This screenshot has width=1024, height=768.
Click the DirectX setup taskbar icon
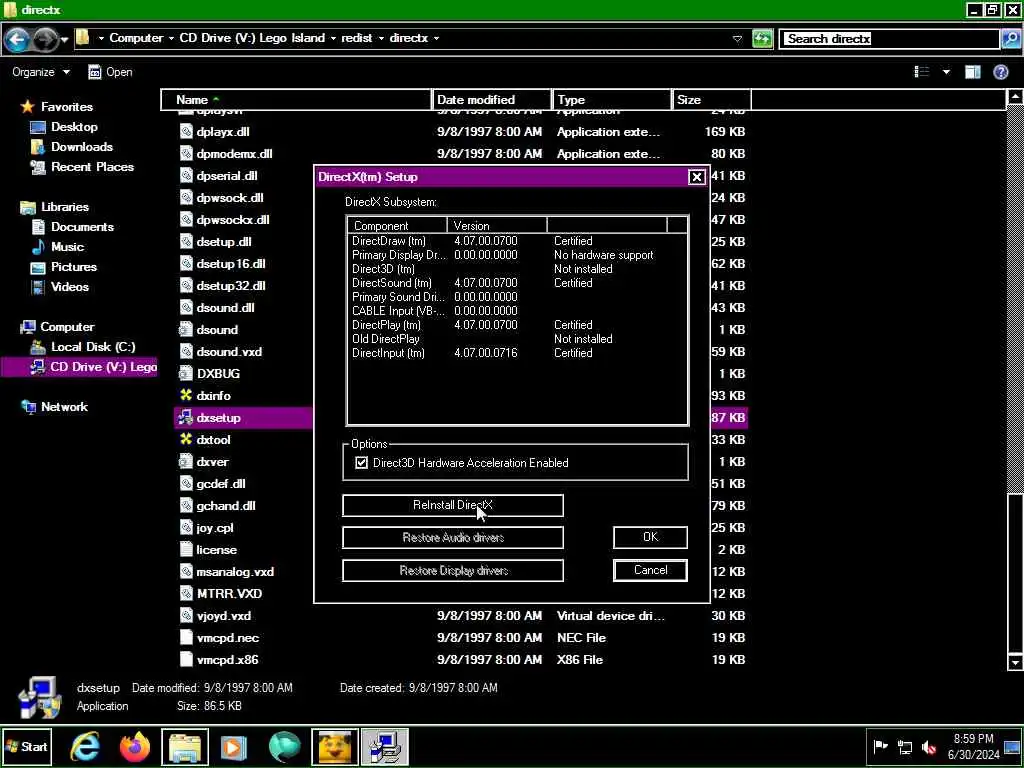pyautogui.click(x=385, y=746)
